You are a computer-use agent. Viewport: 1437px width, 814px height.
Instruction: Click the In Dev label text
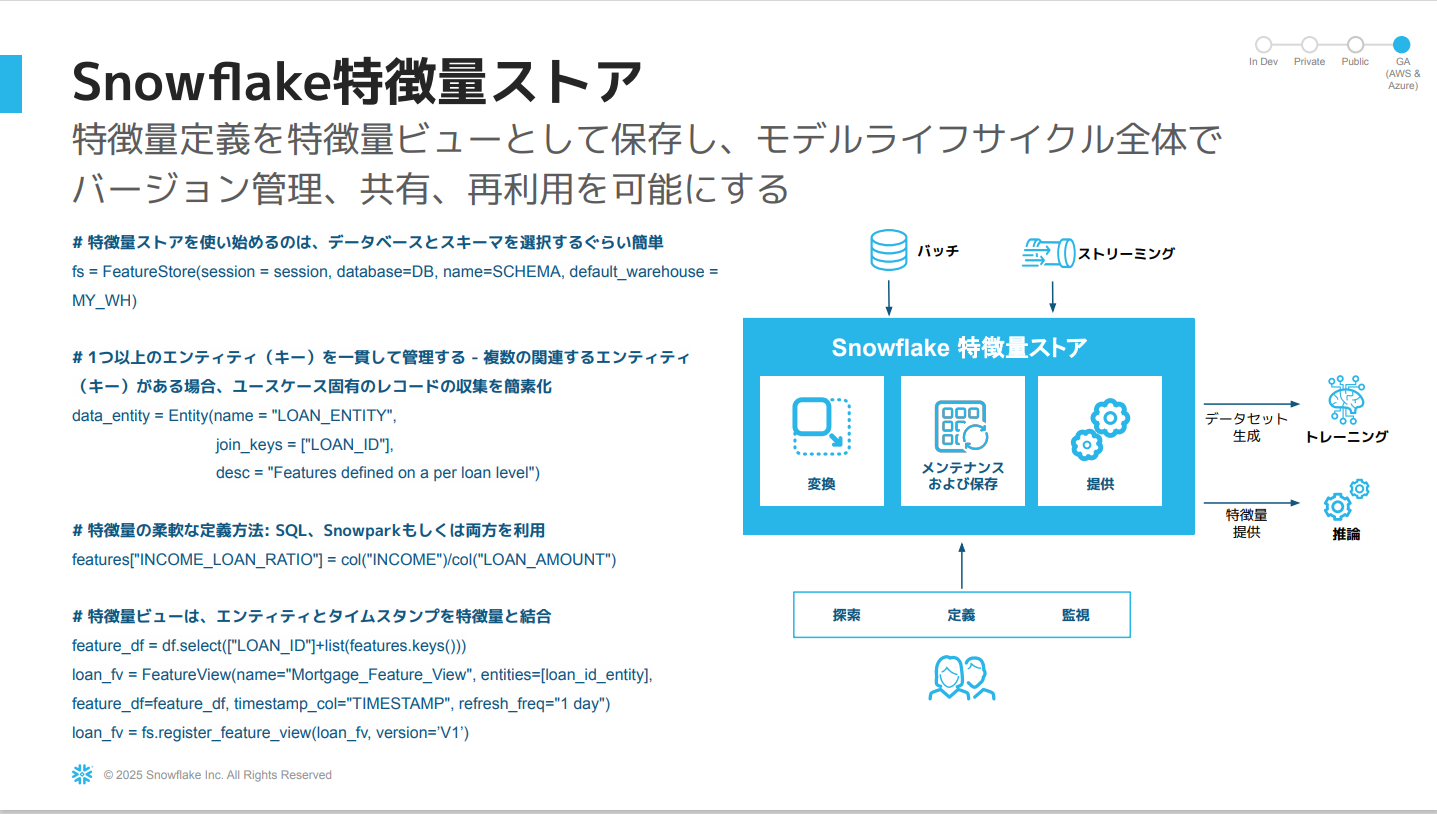coord(1263,62)
